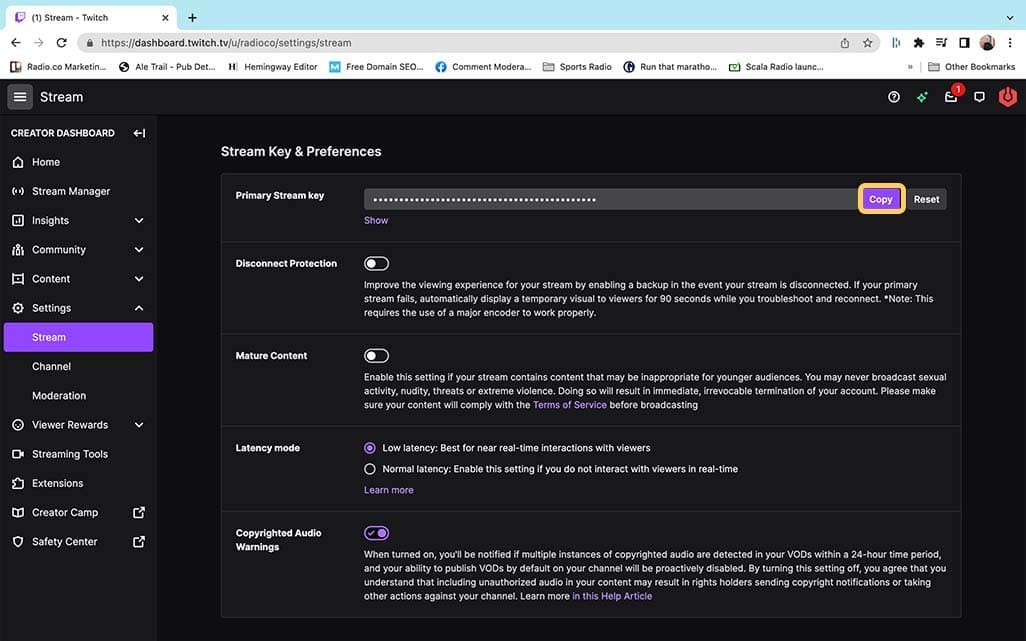Screen dimensions: 1026x641
Task: Open the notifications inbox with red badge
Action: point(951,96)
